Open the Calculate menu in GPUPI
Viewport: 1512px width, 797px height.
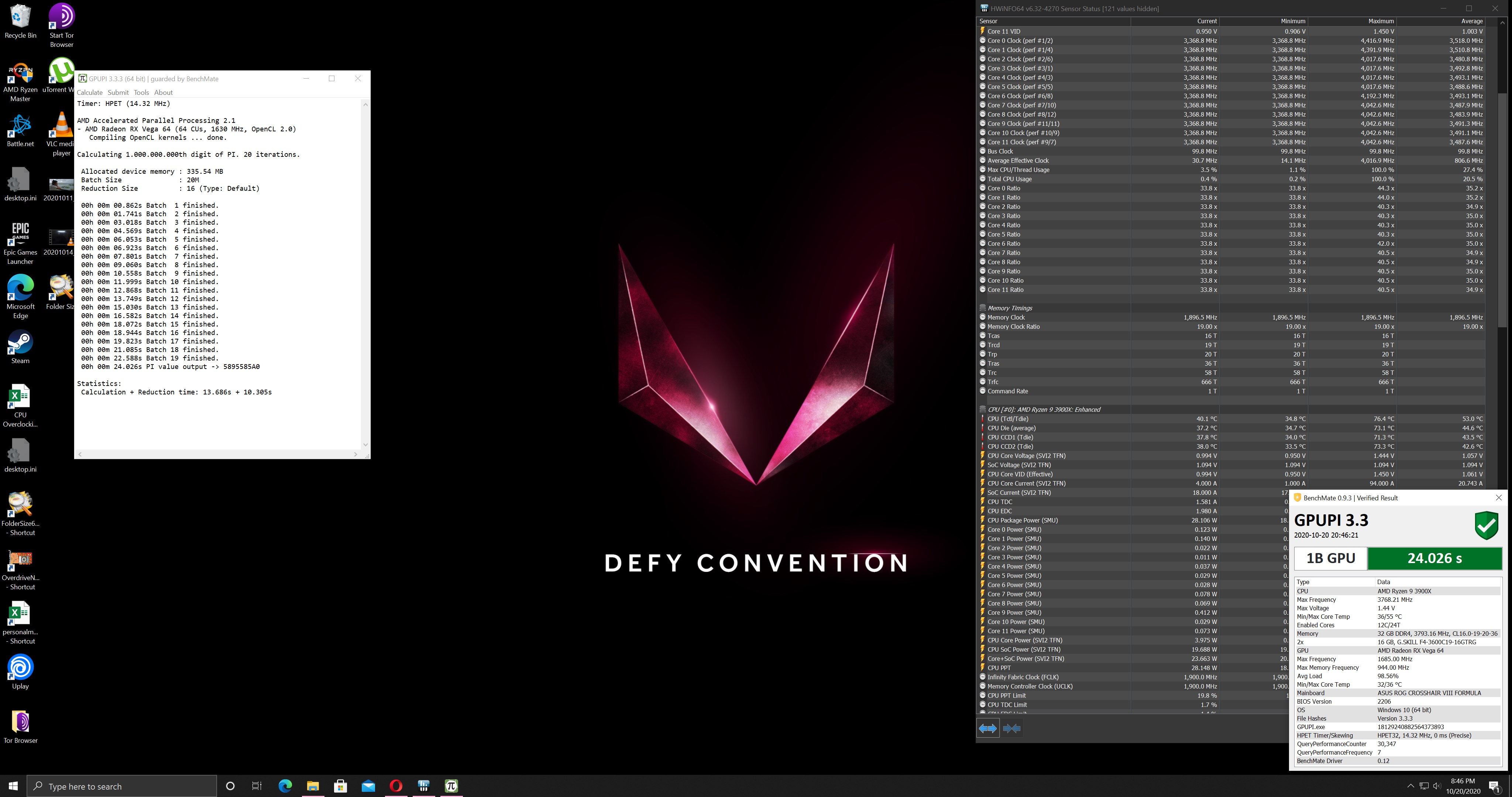pyautogui.click(x=89, y=92)
